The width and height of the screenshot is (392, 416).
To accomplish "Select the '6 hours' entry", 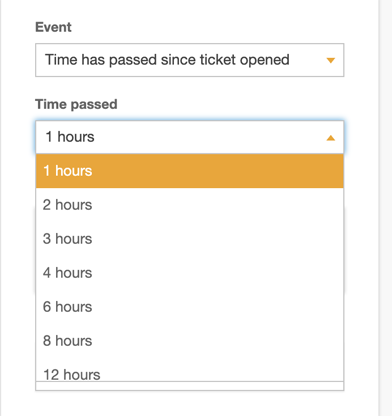I will pyautogui.click(x=190, y=307).
